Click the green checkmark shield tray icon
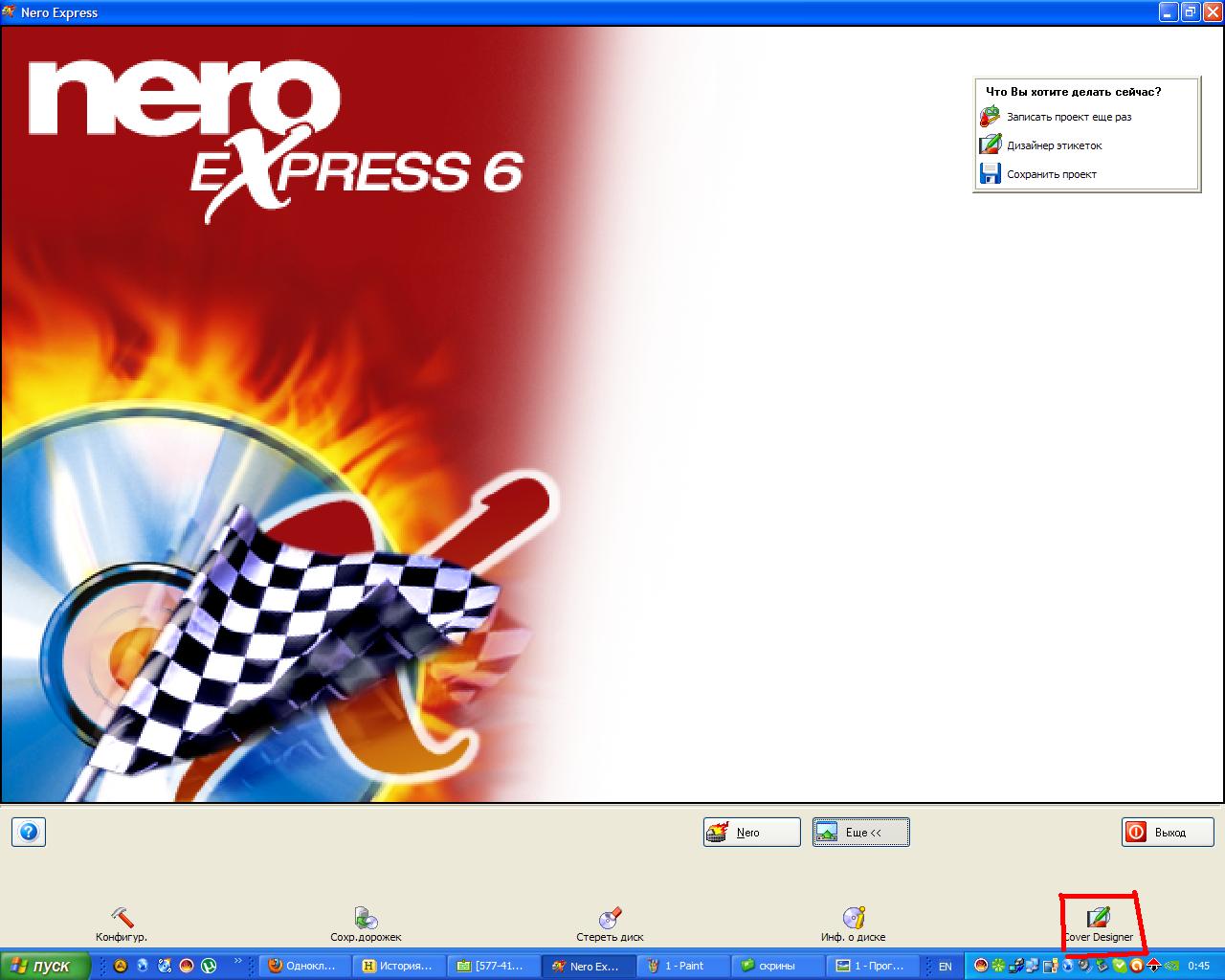 point(1120,966)
